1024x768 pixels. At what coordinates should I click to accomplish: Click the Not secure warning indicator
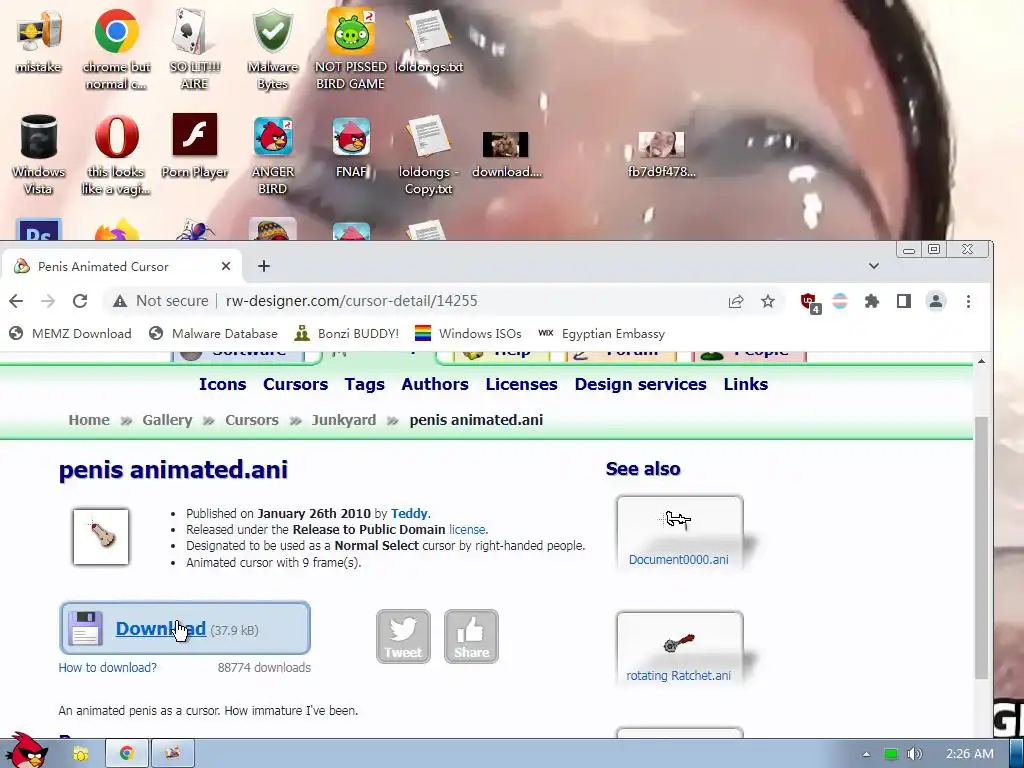click(160, 301)
